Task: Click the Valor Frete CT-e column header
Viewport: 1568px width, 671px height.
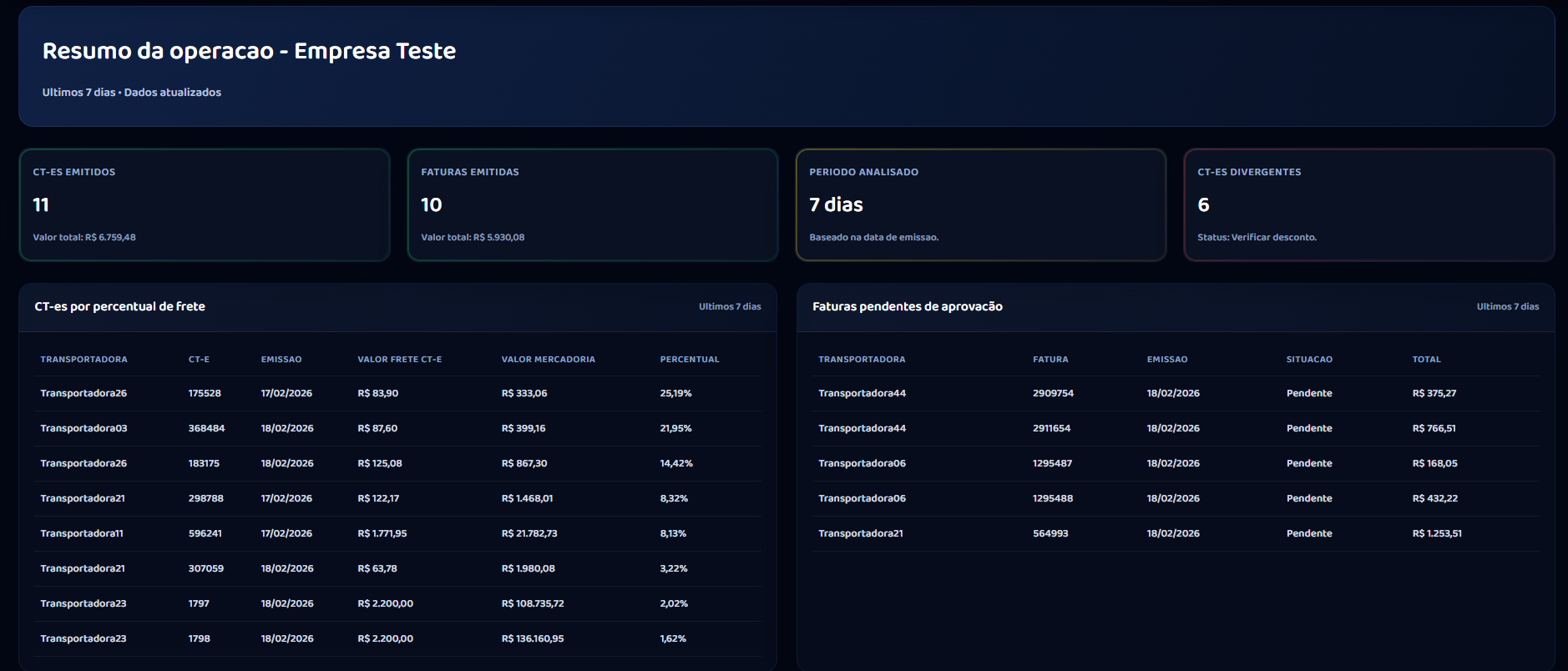Action: [399, 360]
